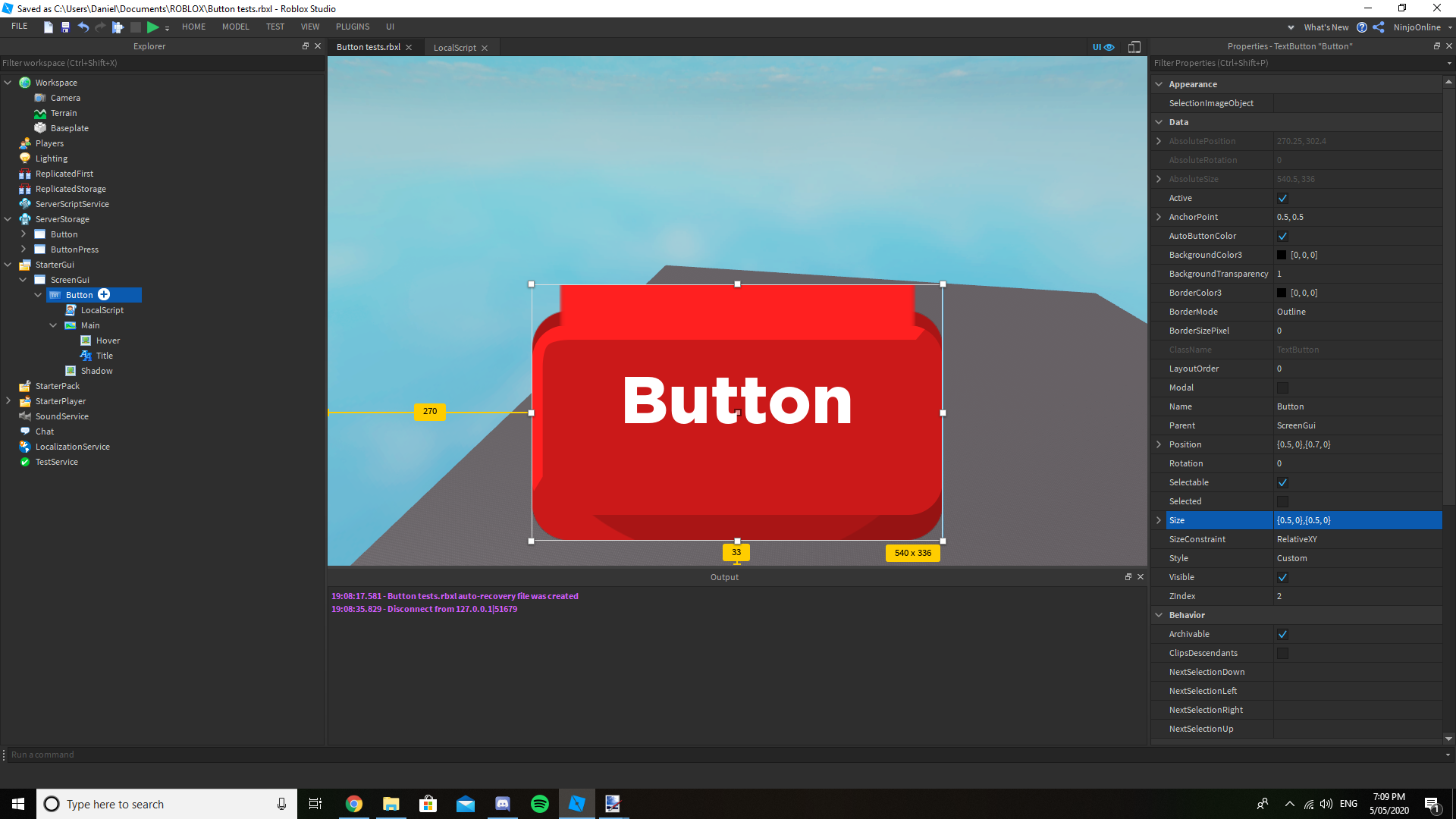Expand the StarterPlayer tree node
Screen dimensions: 1456x819
coord(8,401)
